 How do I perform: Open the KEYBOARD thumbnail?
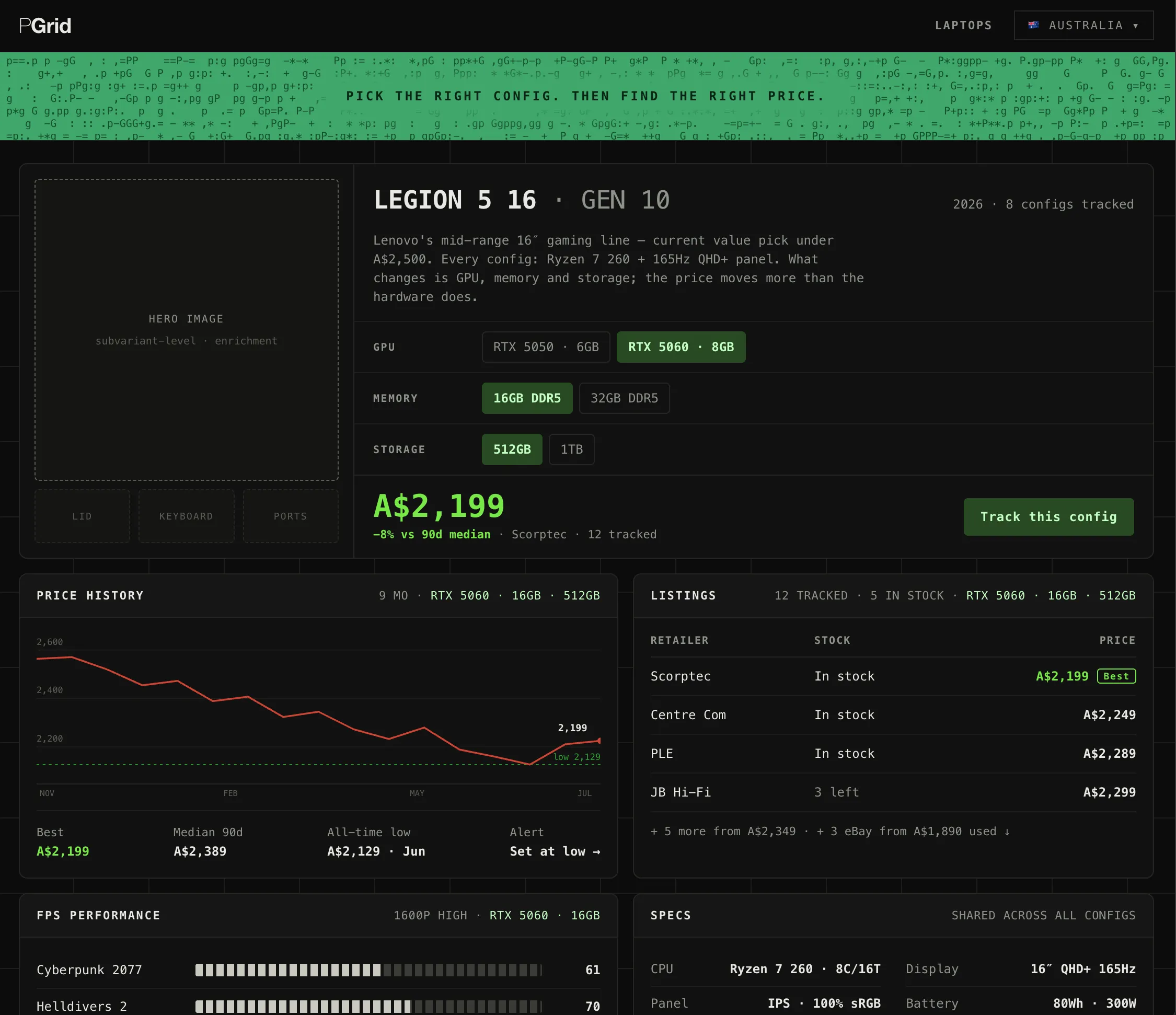[x=186, y=516]
